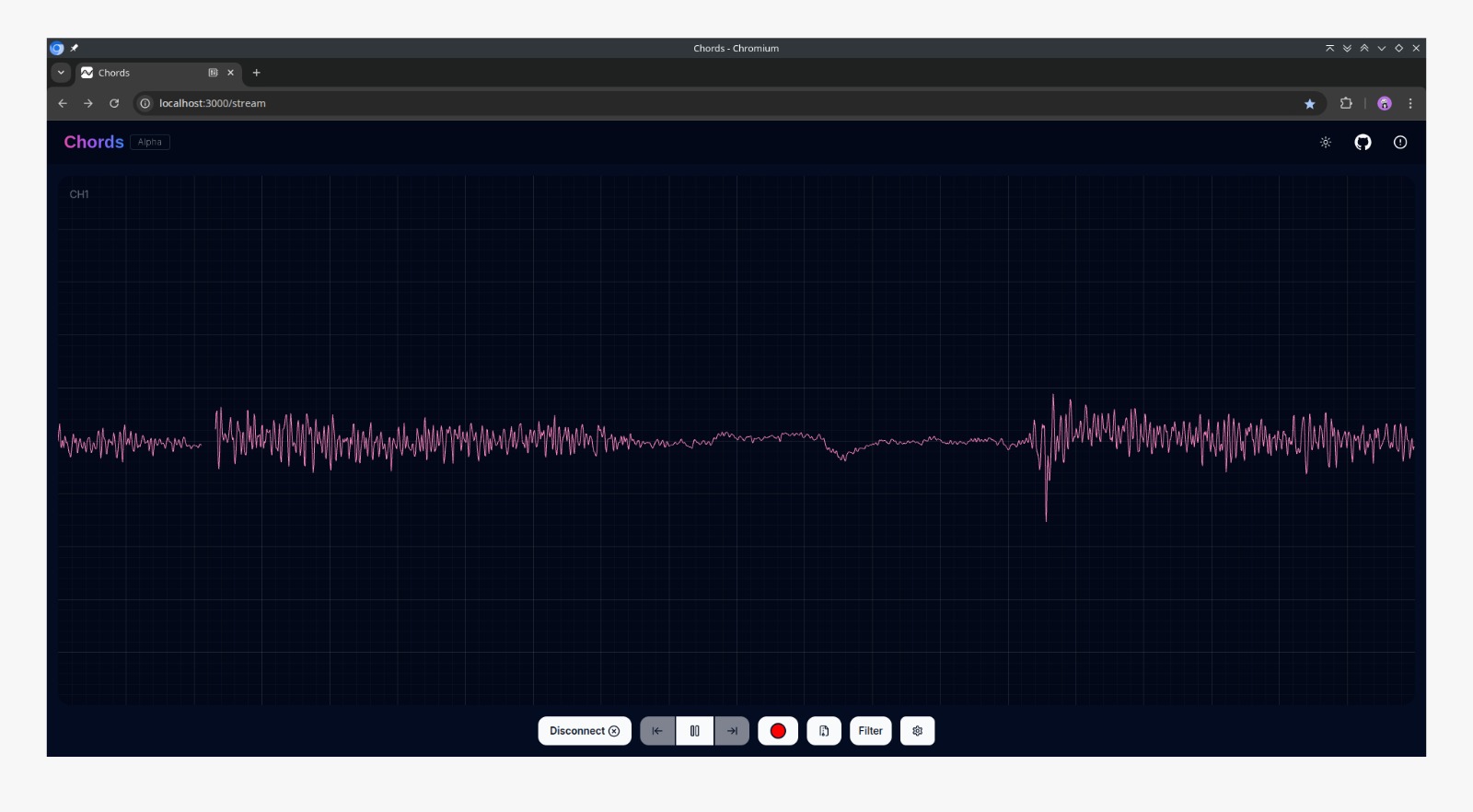Open the saved recordings file icon

[x=824, y=731]
